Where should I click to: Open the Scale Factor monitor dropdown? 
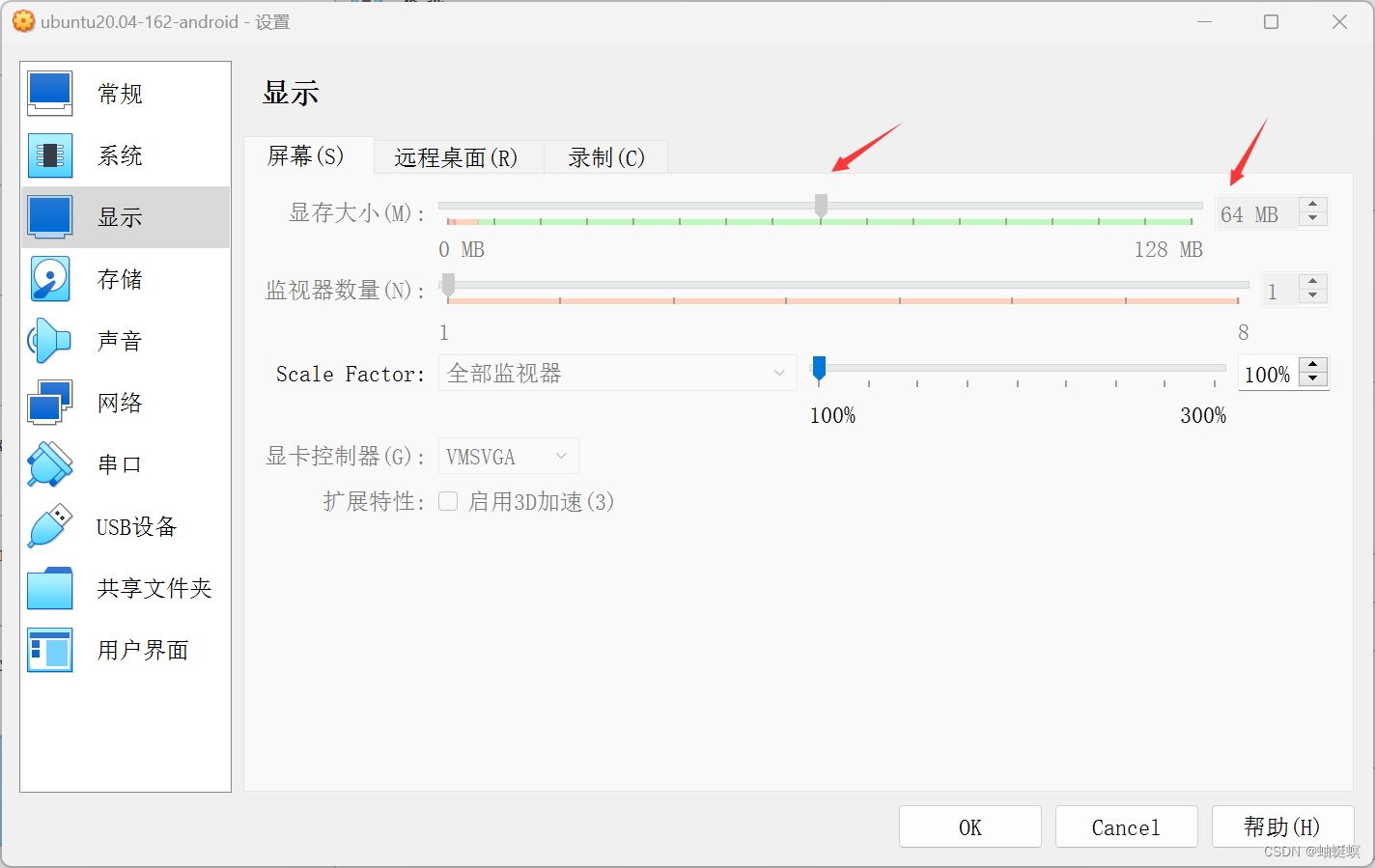(x=617, y=373)
